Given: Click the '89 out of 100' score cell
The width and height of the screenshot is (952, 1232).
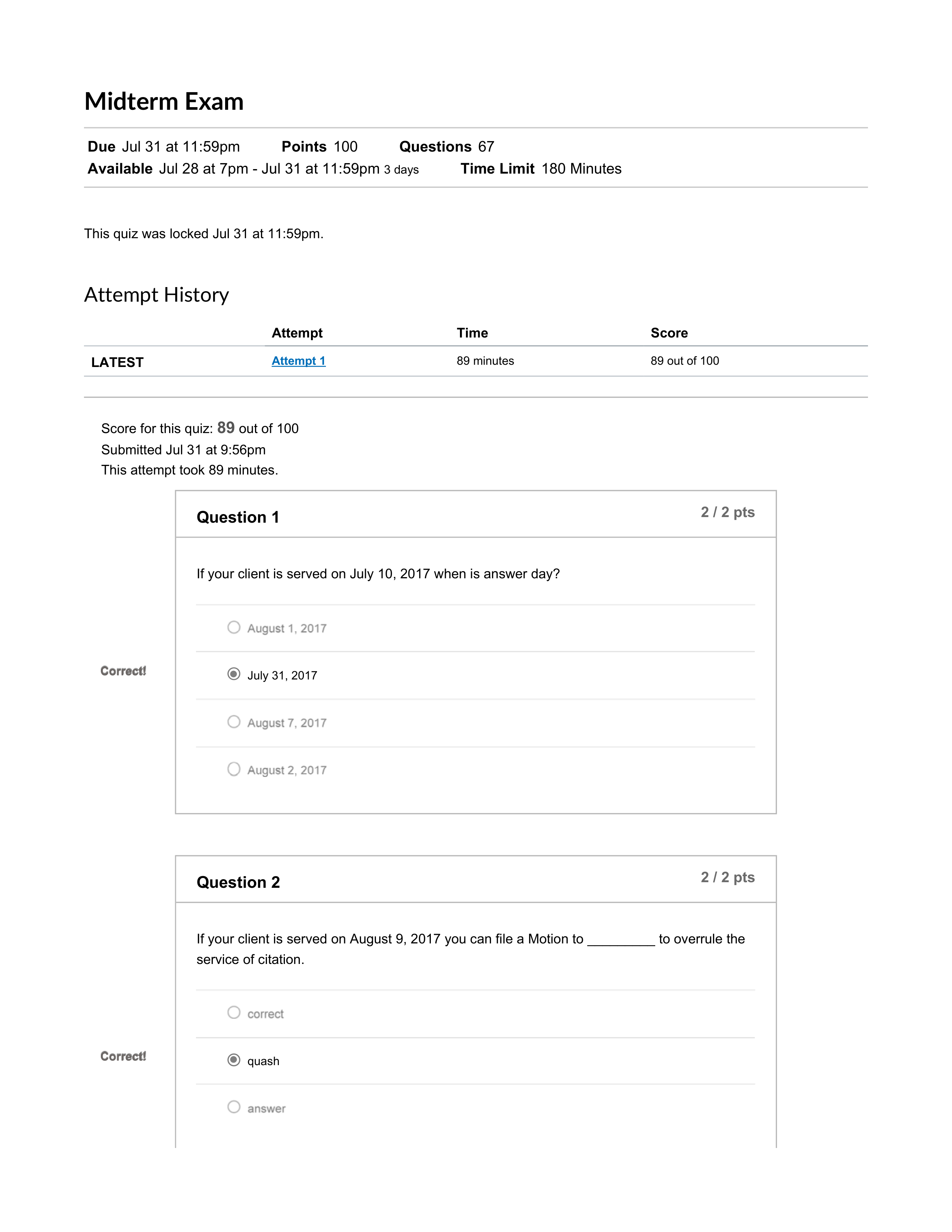Looking at the screenshot, I should click(x=685, y=361).
